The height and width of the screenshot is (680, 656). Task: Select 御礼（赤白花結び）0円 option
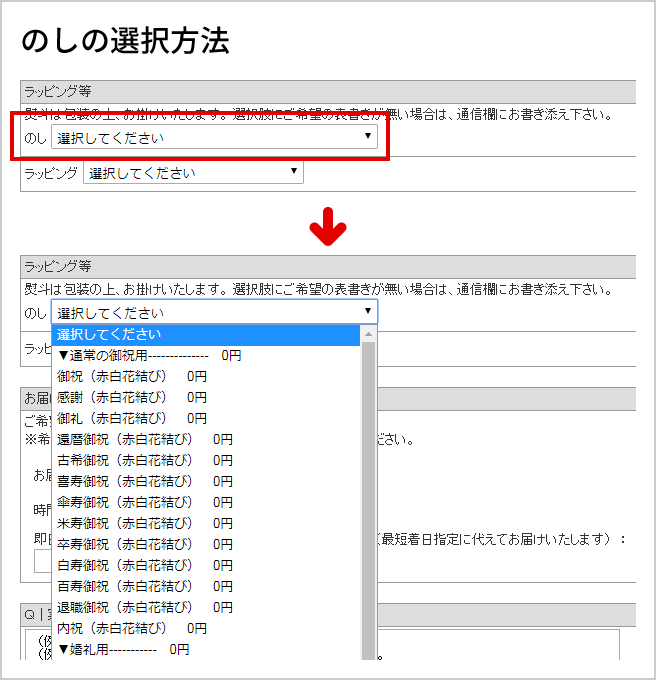(206, 418)
